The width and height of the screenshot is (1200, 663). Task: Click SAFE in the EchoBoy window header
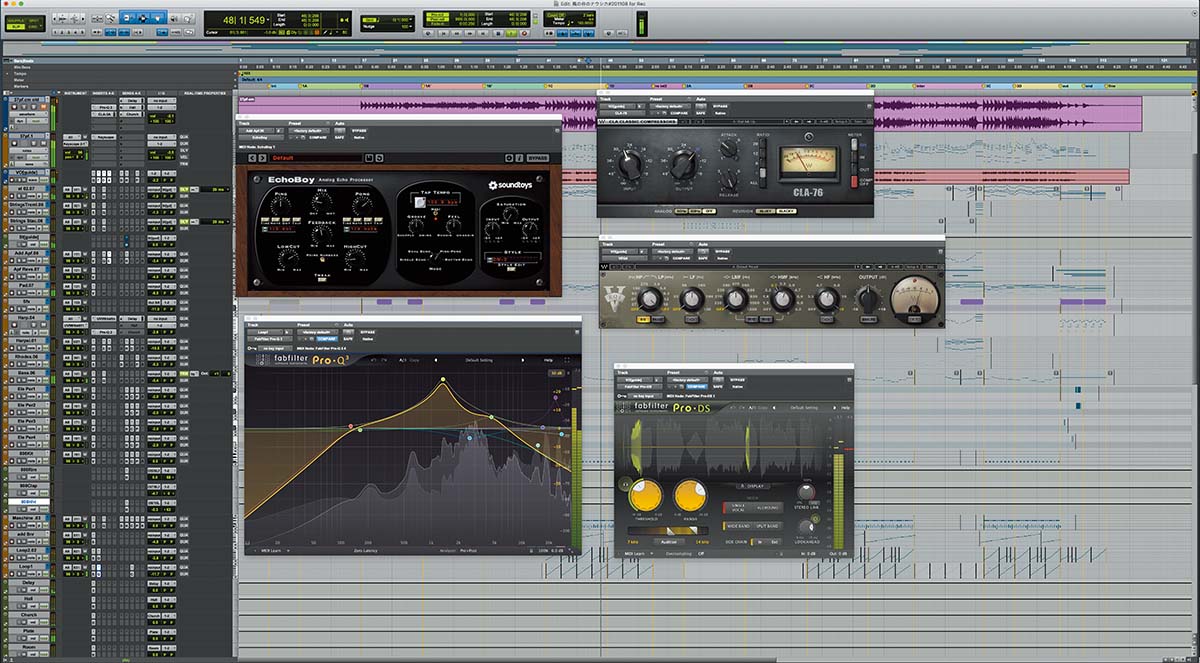(x=339, y=137)
